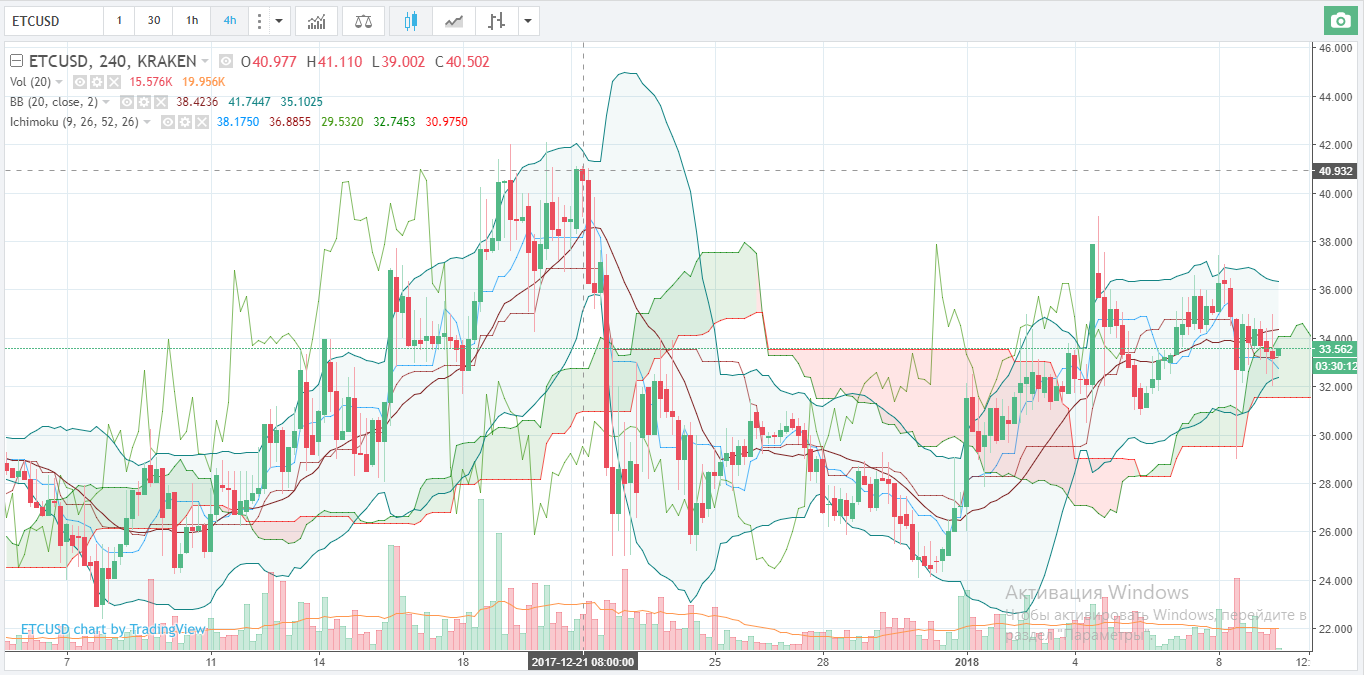
Task: Toggle visibility eye of Vol (20) indicator
Action: pyautogui.click(x=82, y=82)
